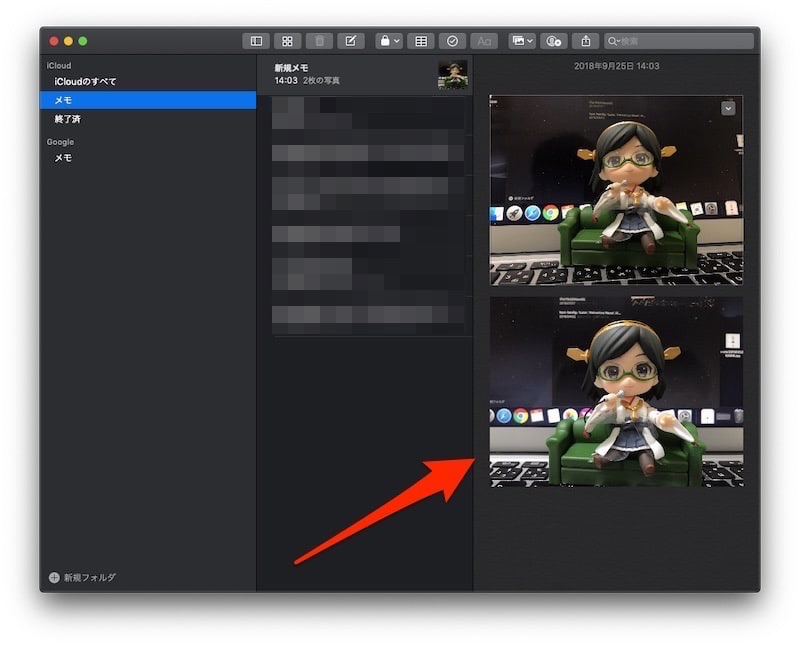Select the メモ folder under iCloud
The width and height of the screenshot is (800, 645).
tap(63, 100)
